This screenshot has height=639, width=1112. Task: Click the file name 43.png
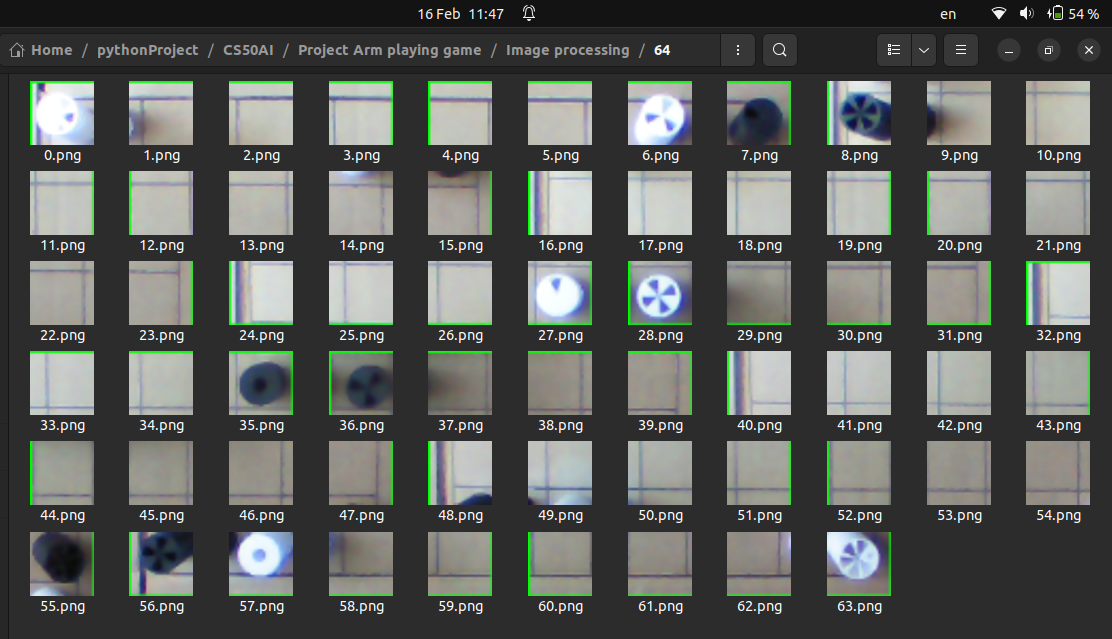(1059, 426)
